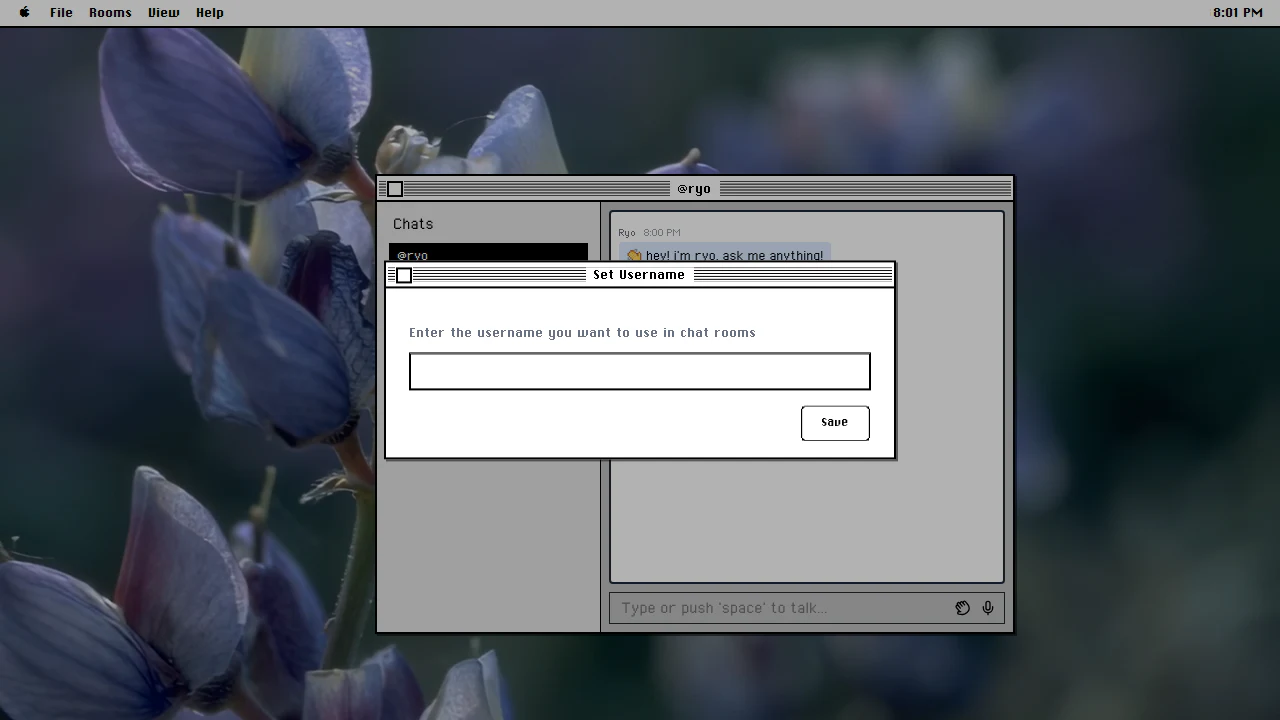Click the @ryo window title bar
This screenshot has width=1280, height=720.
click(695, 189)
